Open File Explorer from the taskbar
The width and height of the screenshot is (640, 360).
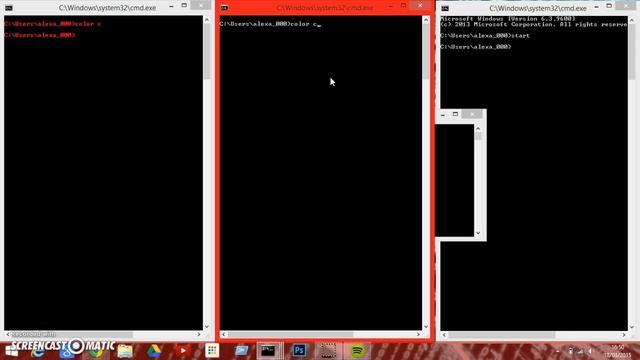[x=125, y=351]
